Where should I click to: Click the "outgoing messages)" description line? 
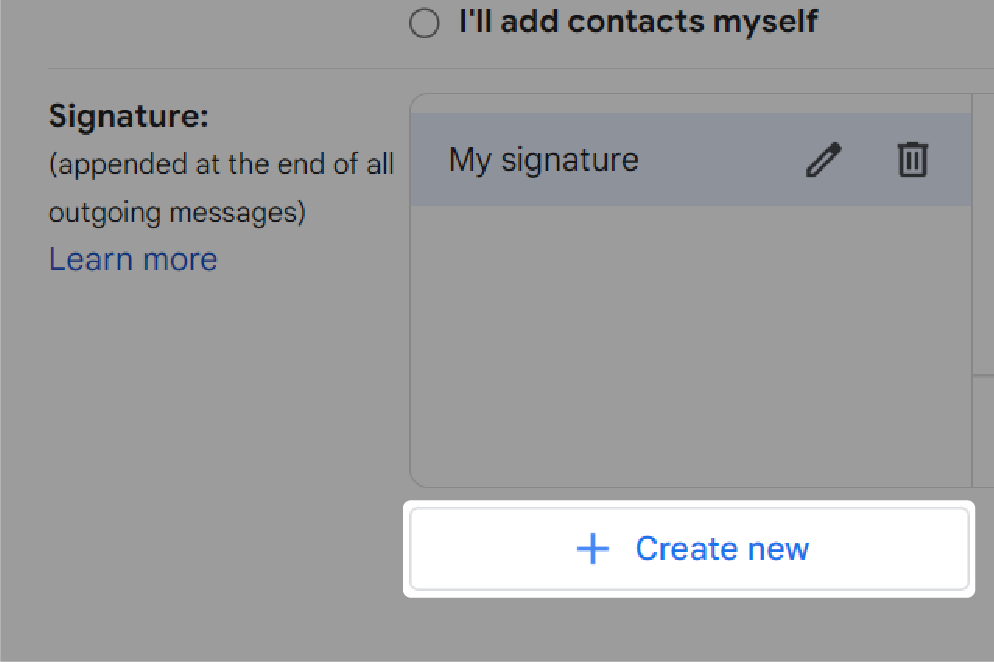pos(178,213)
